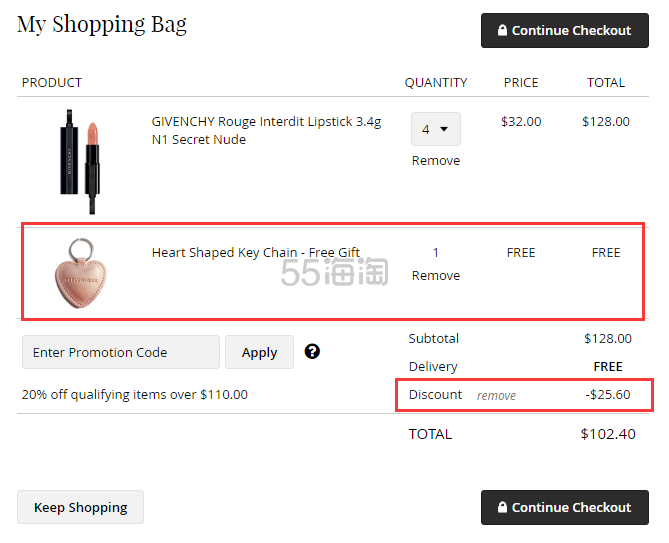Open the lipstick quantity dropdown showing 4

point(436,129)
